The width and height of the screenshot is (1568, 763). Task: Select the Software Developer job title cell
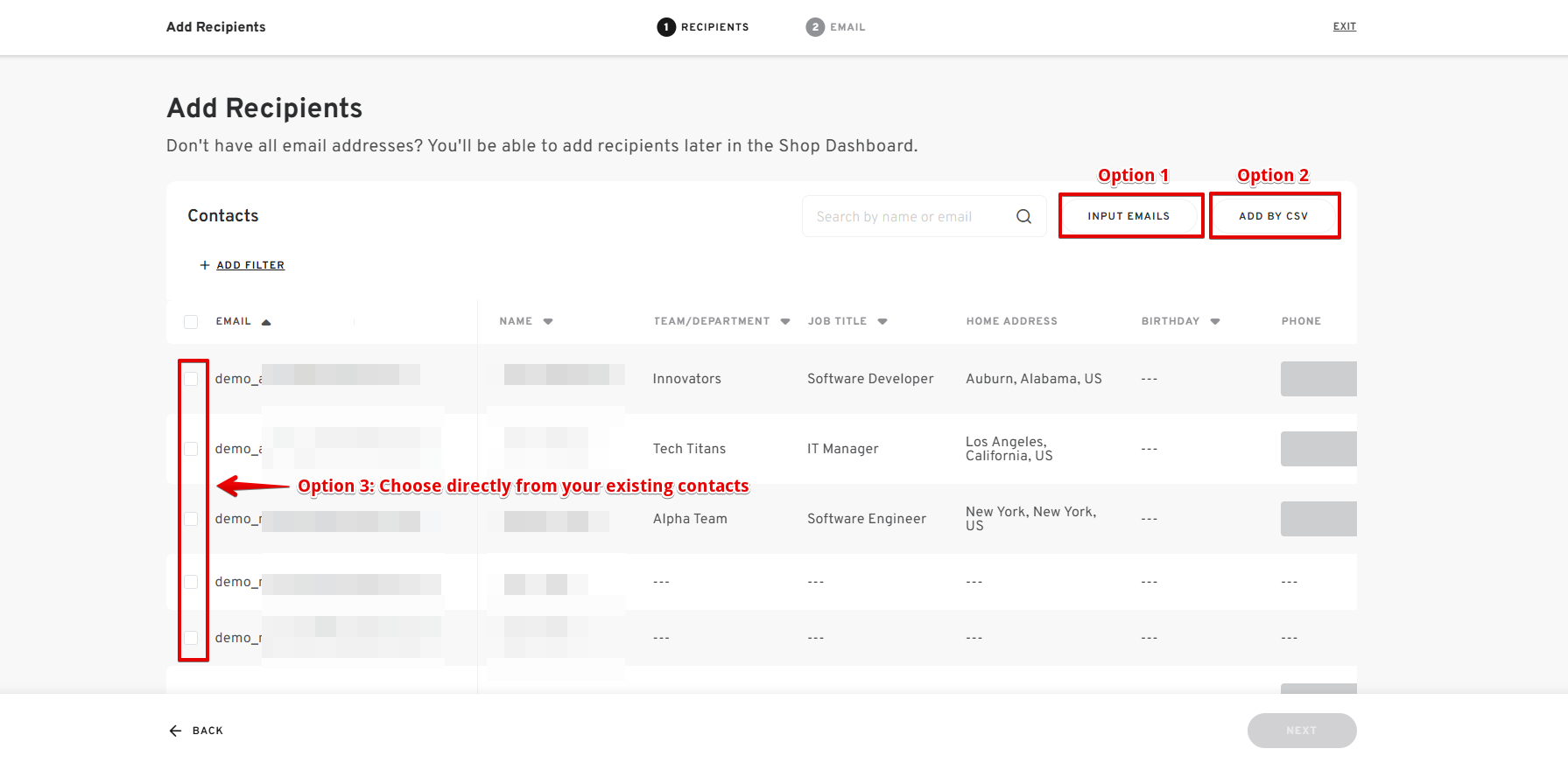pyautogui.click(x=870, y=379)
